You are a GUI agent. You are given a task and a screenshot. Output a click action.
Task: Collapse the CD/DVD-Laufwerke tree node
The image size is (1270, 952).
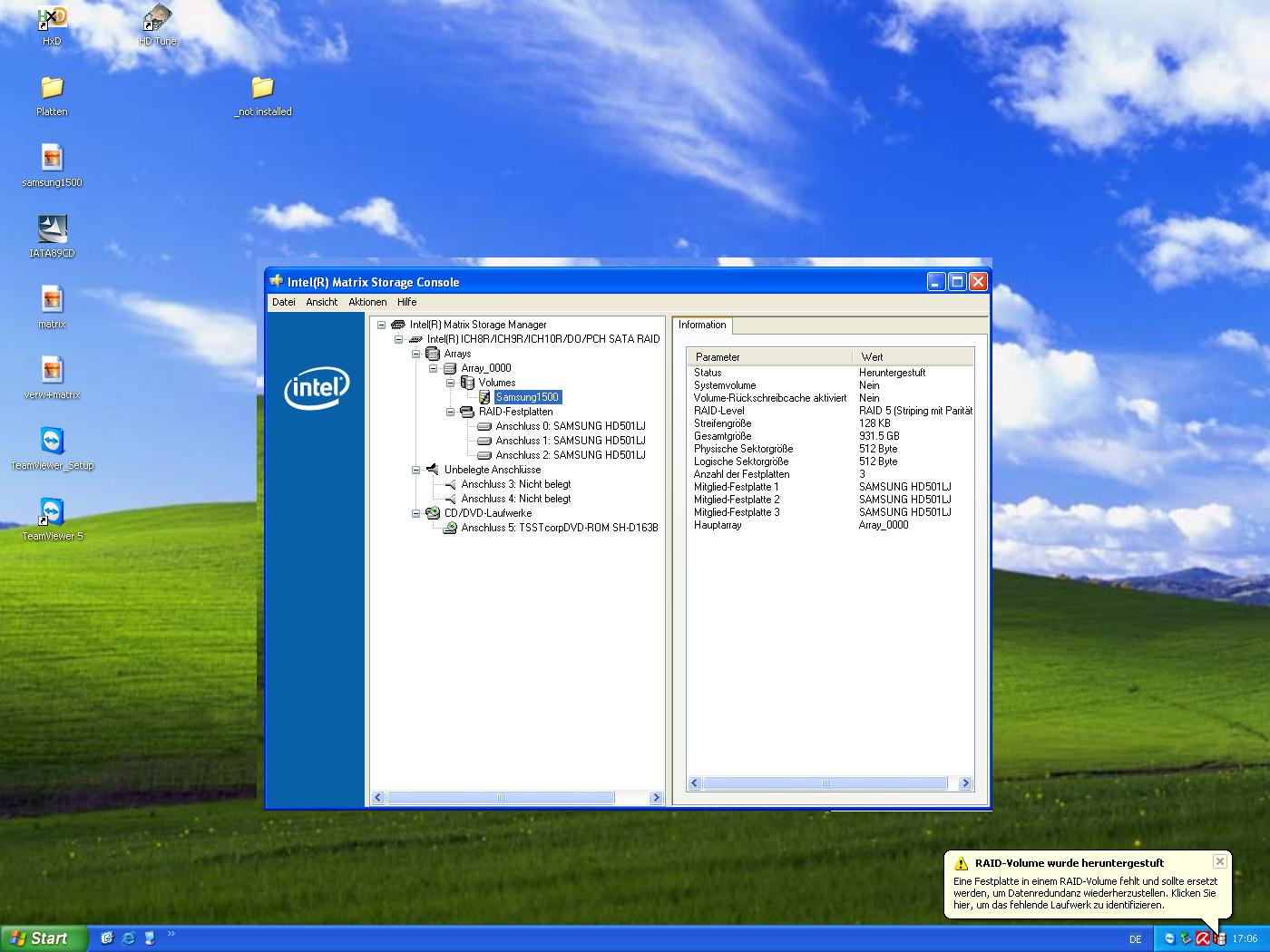click(x=416, y=513)
